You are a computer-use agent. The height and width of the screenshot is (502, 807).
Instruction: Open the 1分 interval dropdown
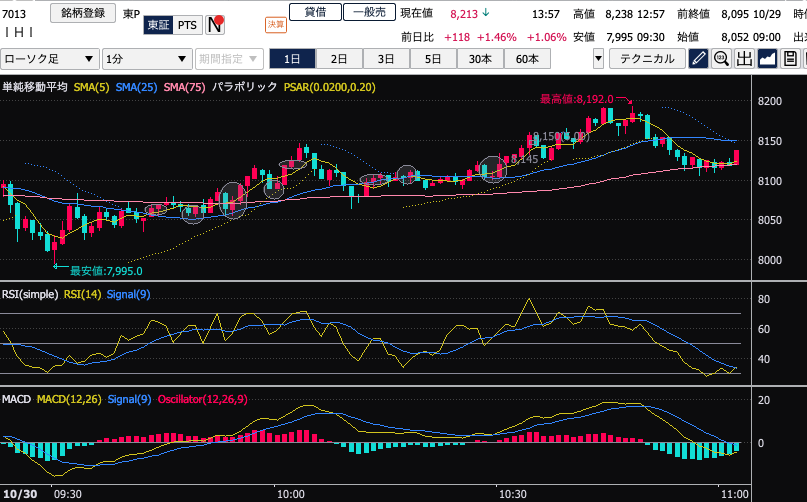[148, 59]
